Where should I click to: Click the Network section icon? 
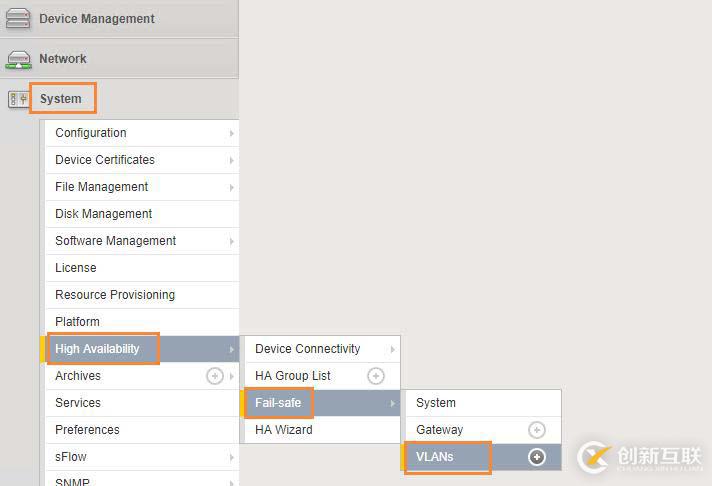pyautogui.click(x=18, y=59)
